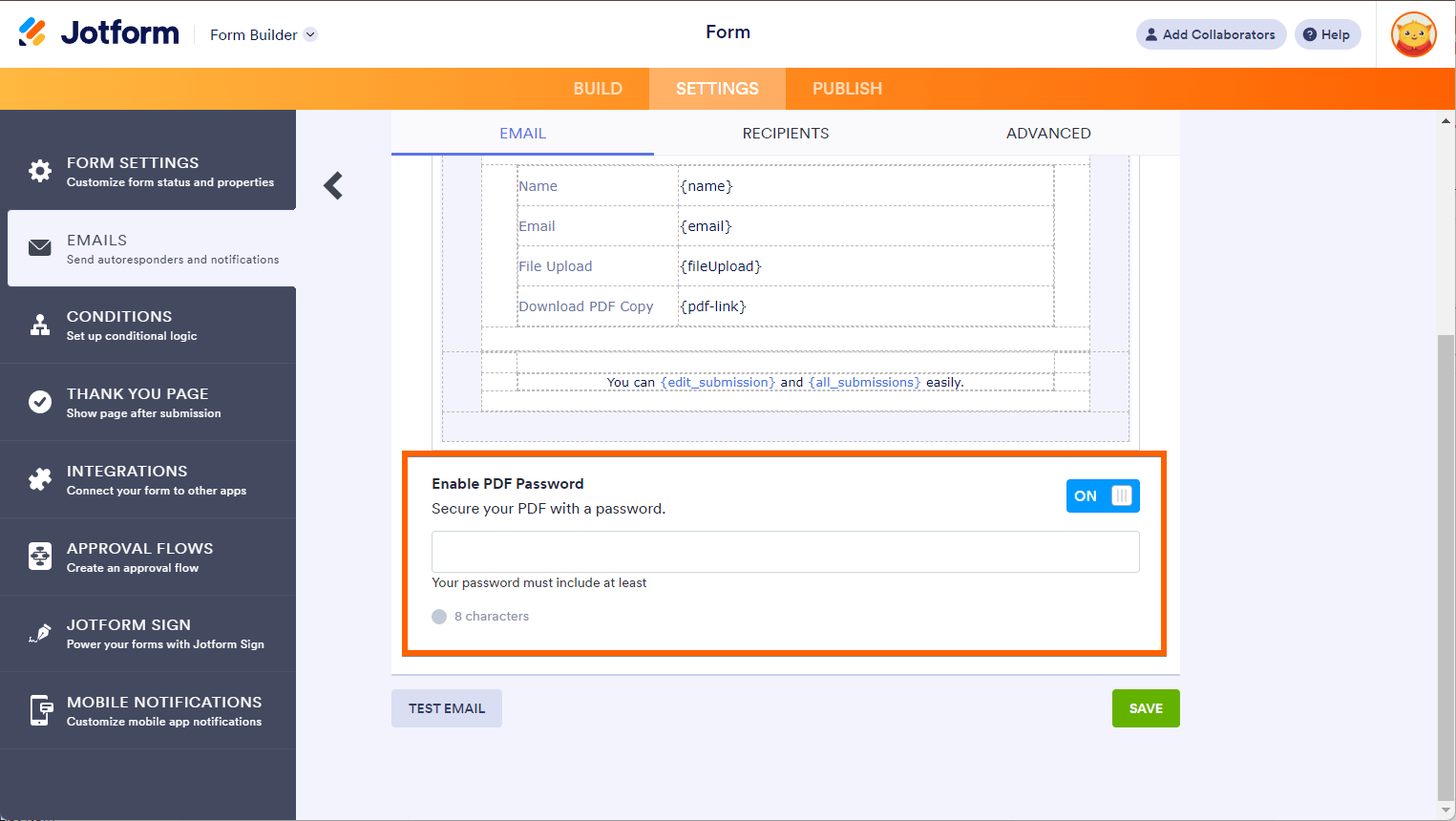
Task: Open Jotform Sign via the pen icon
Action: [x=39, y=633]
